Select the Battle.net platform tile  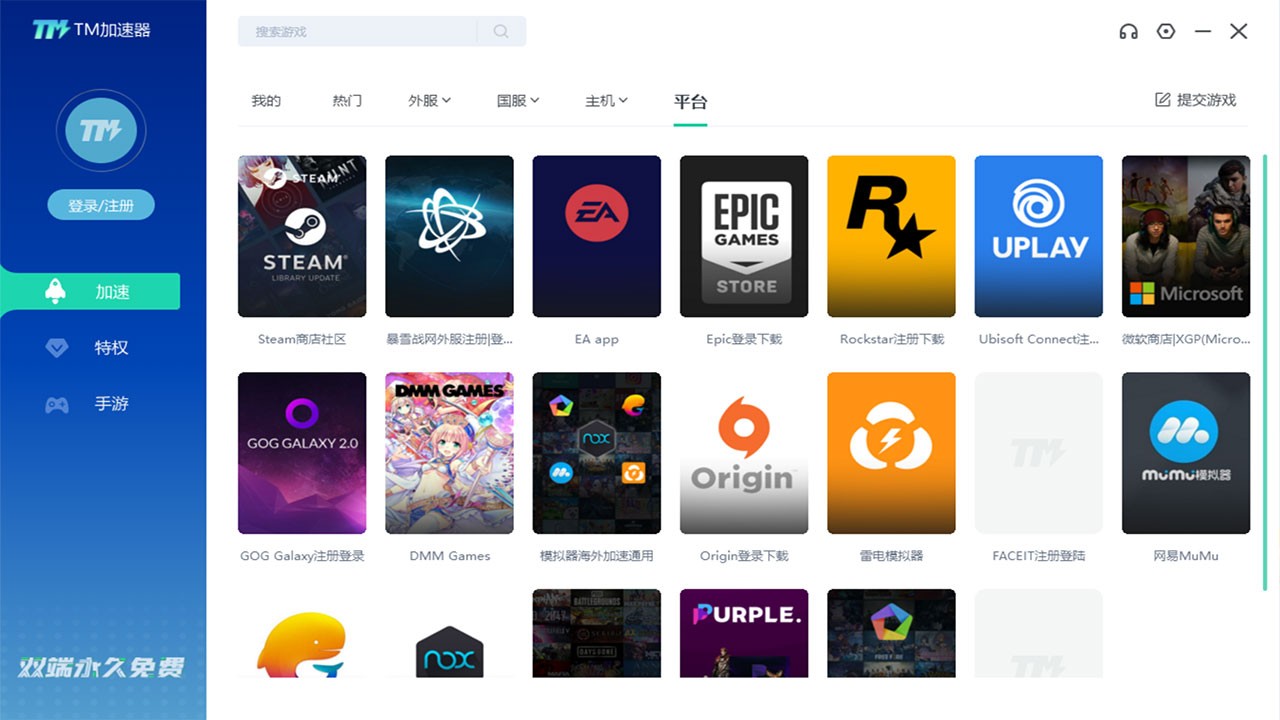tap(449, 236)
